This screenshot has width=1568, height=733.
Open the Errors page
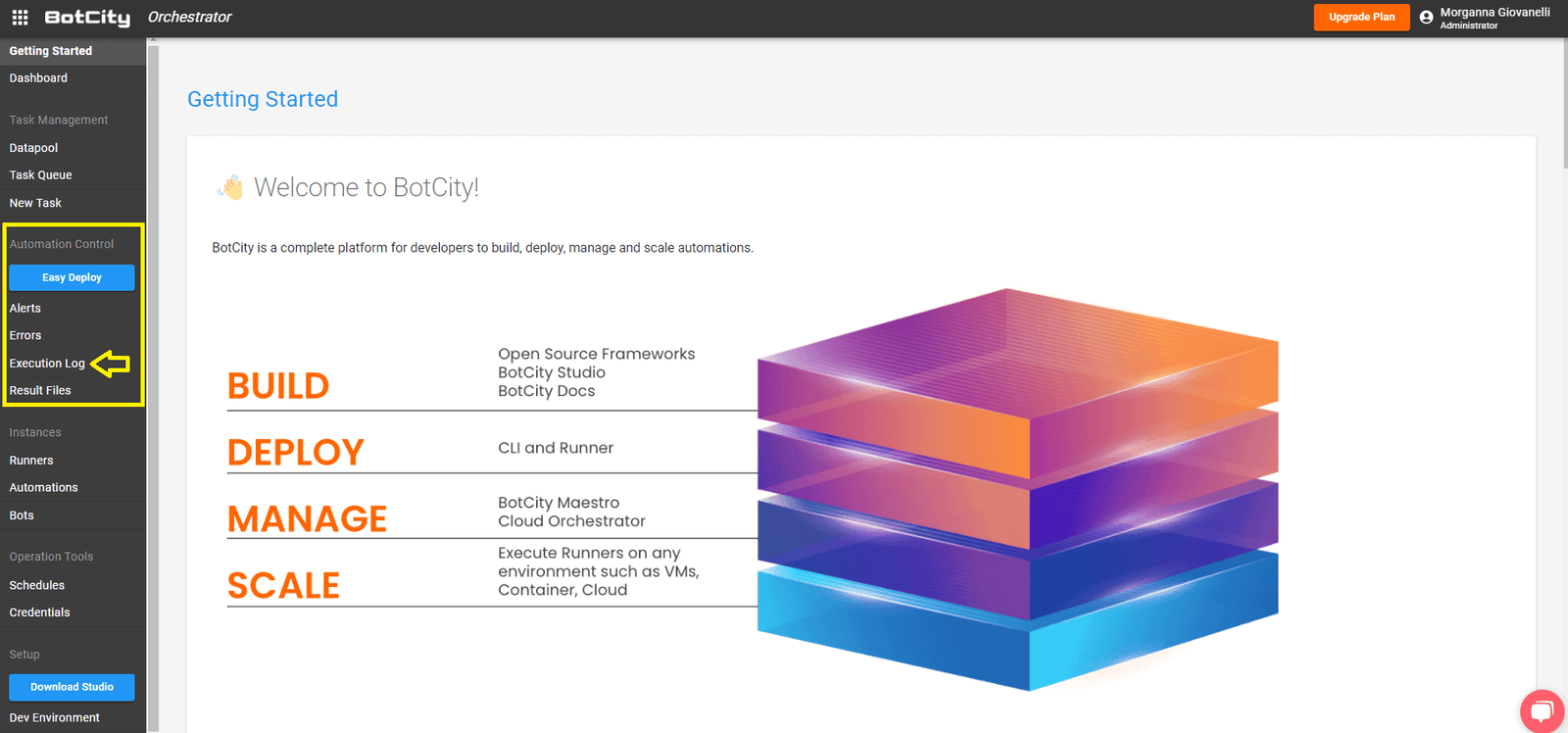pyautogui.click(x=25, y=335)
